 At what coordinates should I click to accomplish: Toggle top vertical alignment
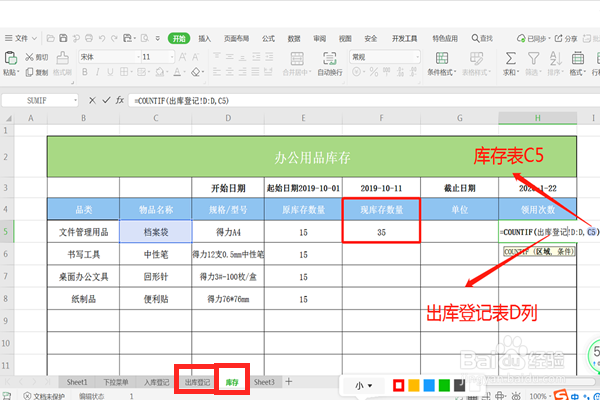[217, 57]
